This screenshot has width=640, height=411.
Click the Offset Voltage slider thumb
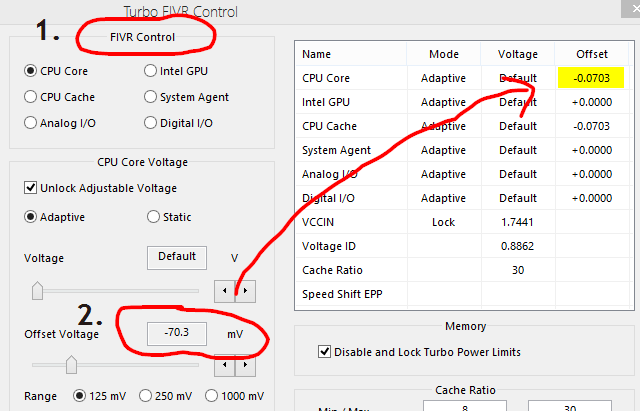pos(71,366)
